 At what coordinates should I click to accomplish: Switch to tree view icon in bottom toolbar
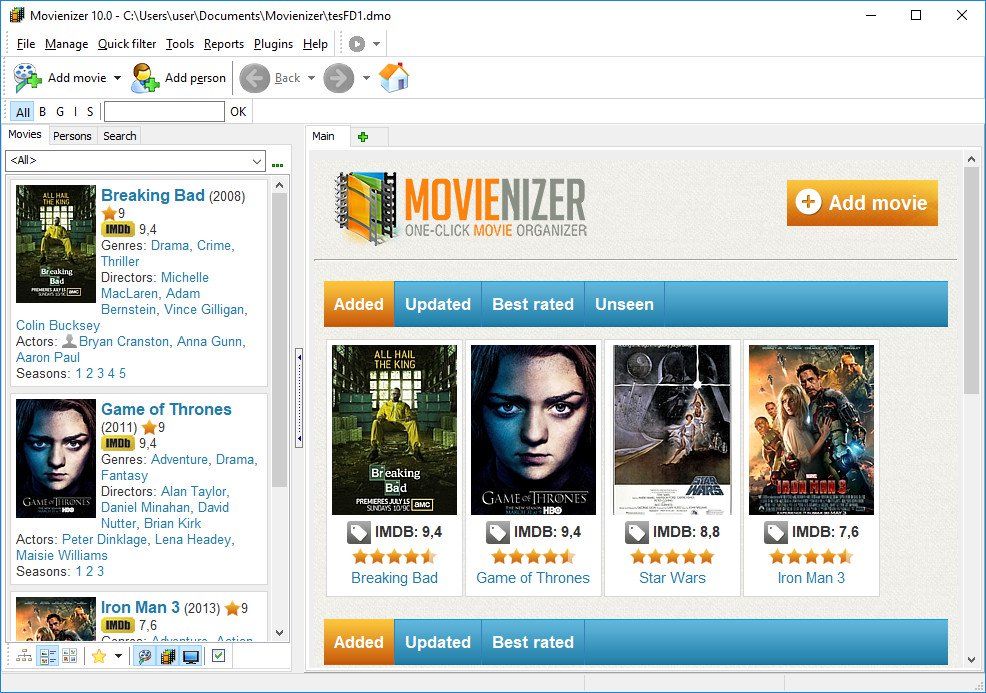point(24,656)
